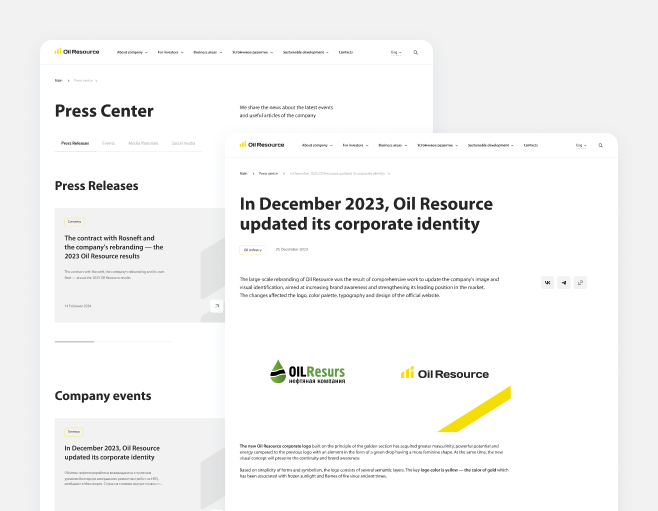
Task: Click the Oil Resource logo on Press Center page
Action: [77, 52]
